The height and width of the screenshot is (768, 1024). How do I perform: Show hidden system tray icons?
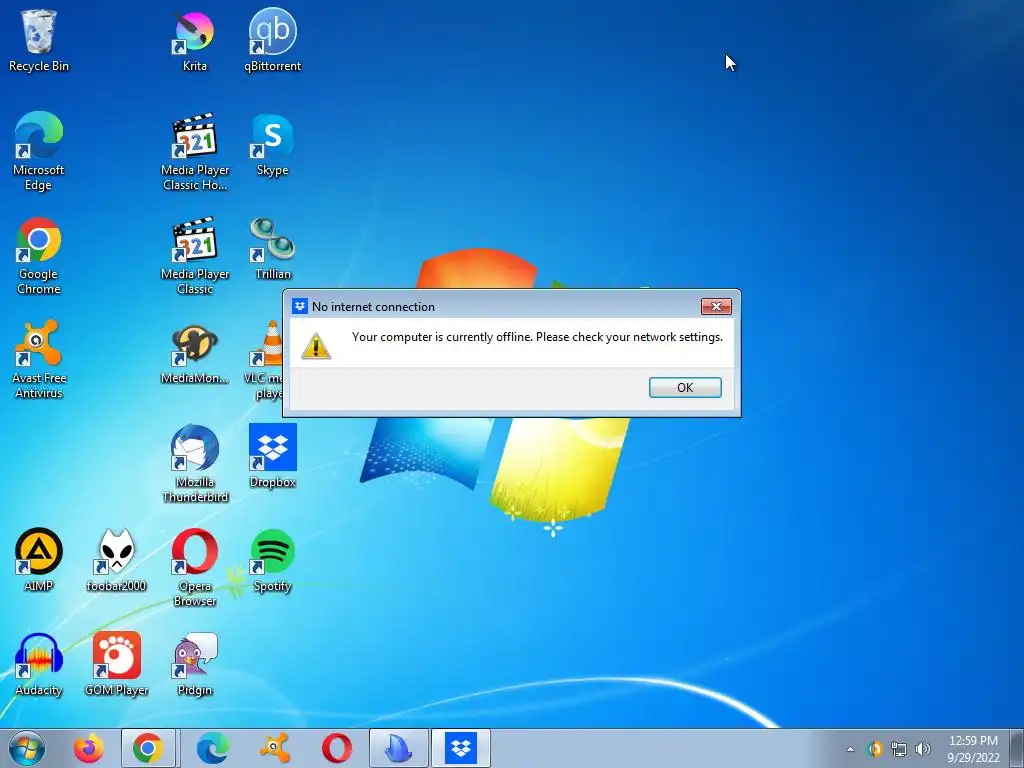tap(850, 749)
